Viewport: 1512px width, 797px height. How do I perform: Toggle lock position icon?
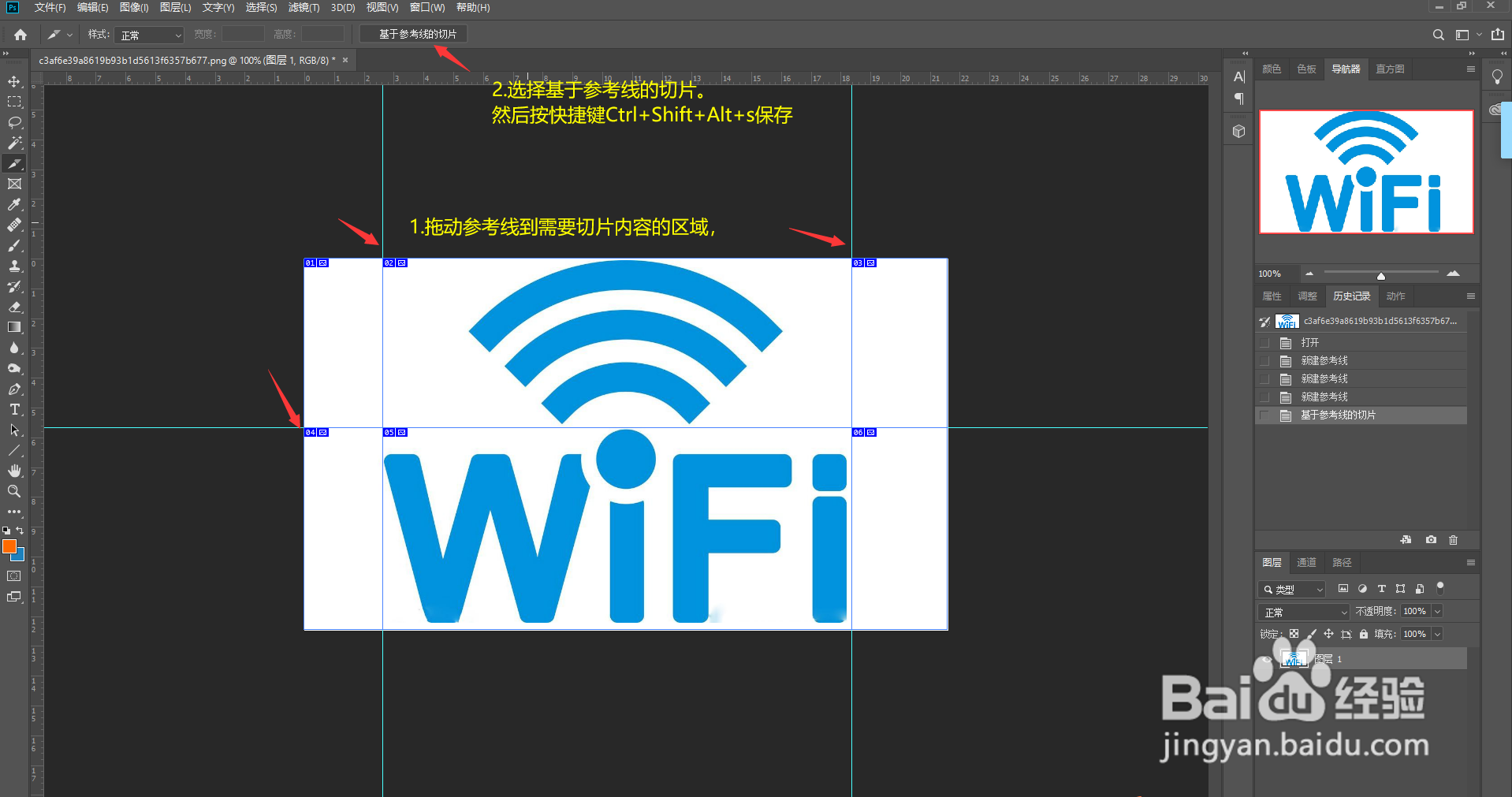click(1328, 634)
